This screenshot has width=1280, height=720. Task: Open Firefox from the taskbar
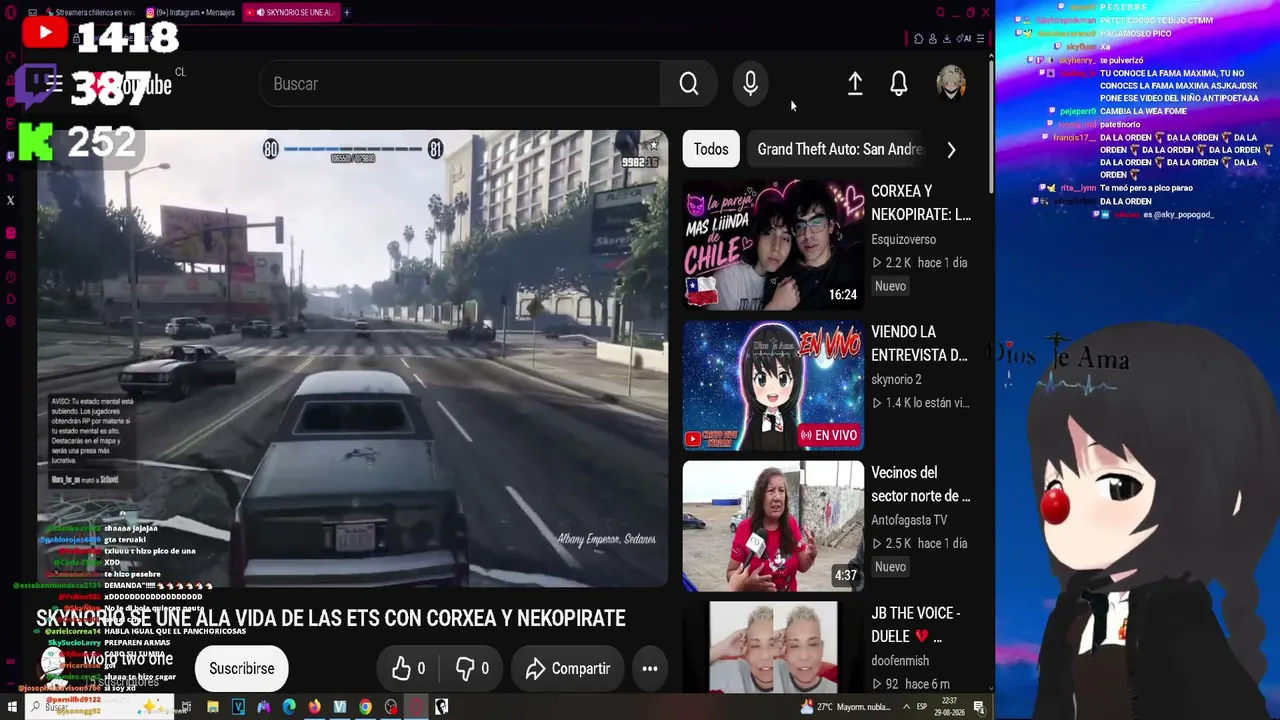(314, 708)
